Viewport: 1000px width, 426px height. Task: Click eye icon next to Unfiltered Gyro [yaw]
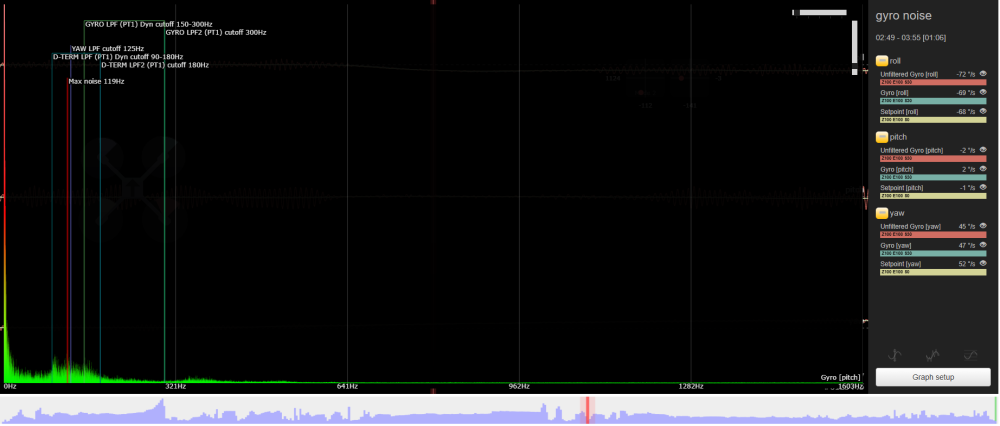[x=983, y=226]
